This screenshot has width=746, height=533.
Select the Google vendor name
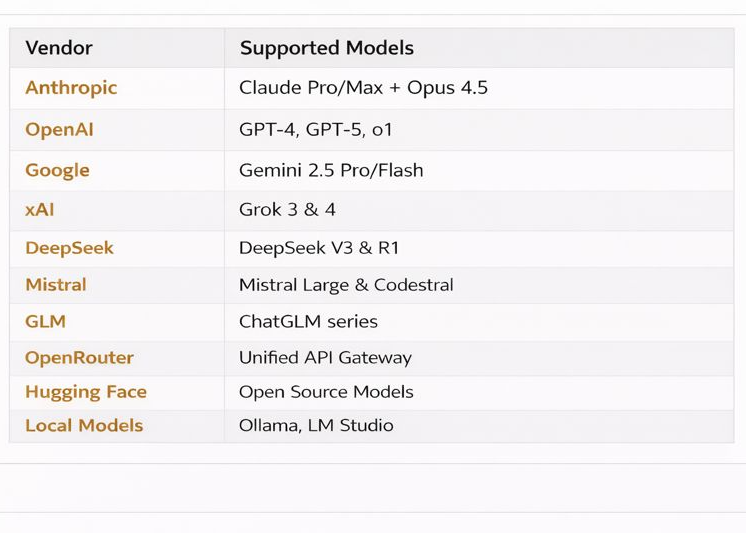coord(57,170)
